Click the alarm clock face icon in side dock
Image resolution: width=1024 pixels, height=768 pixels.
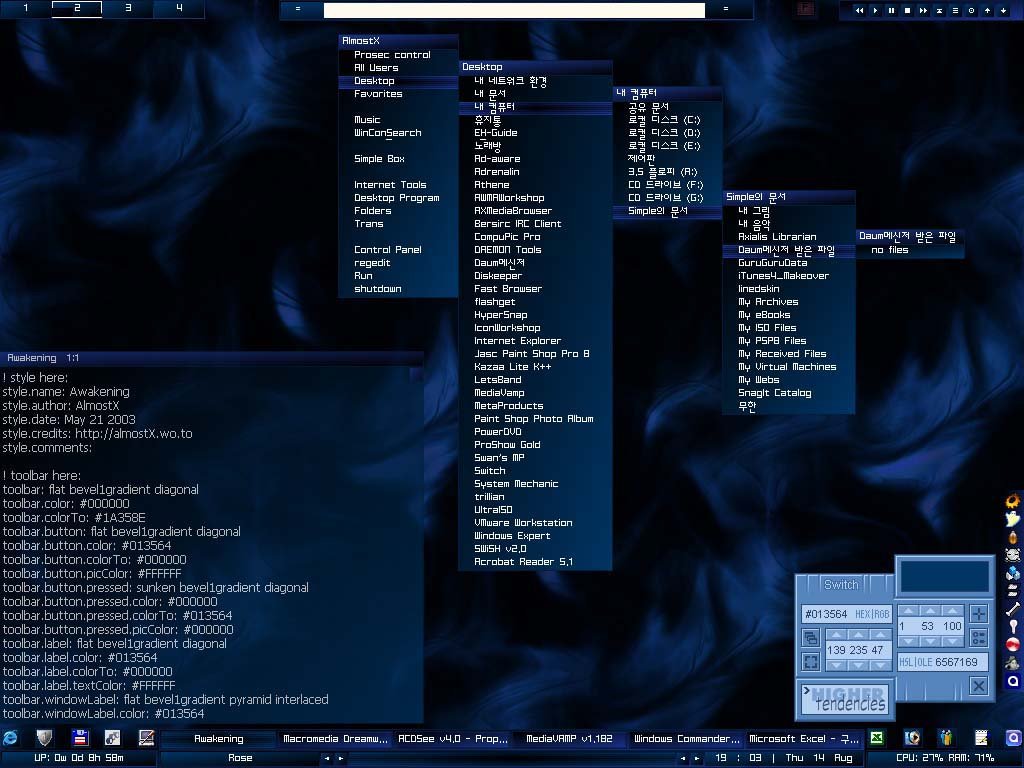[x=1013, y=555]
